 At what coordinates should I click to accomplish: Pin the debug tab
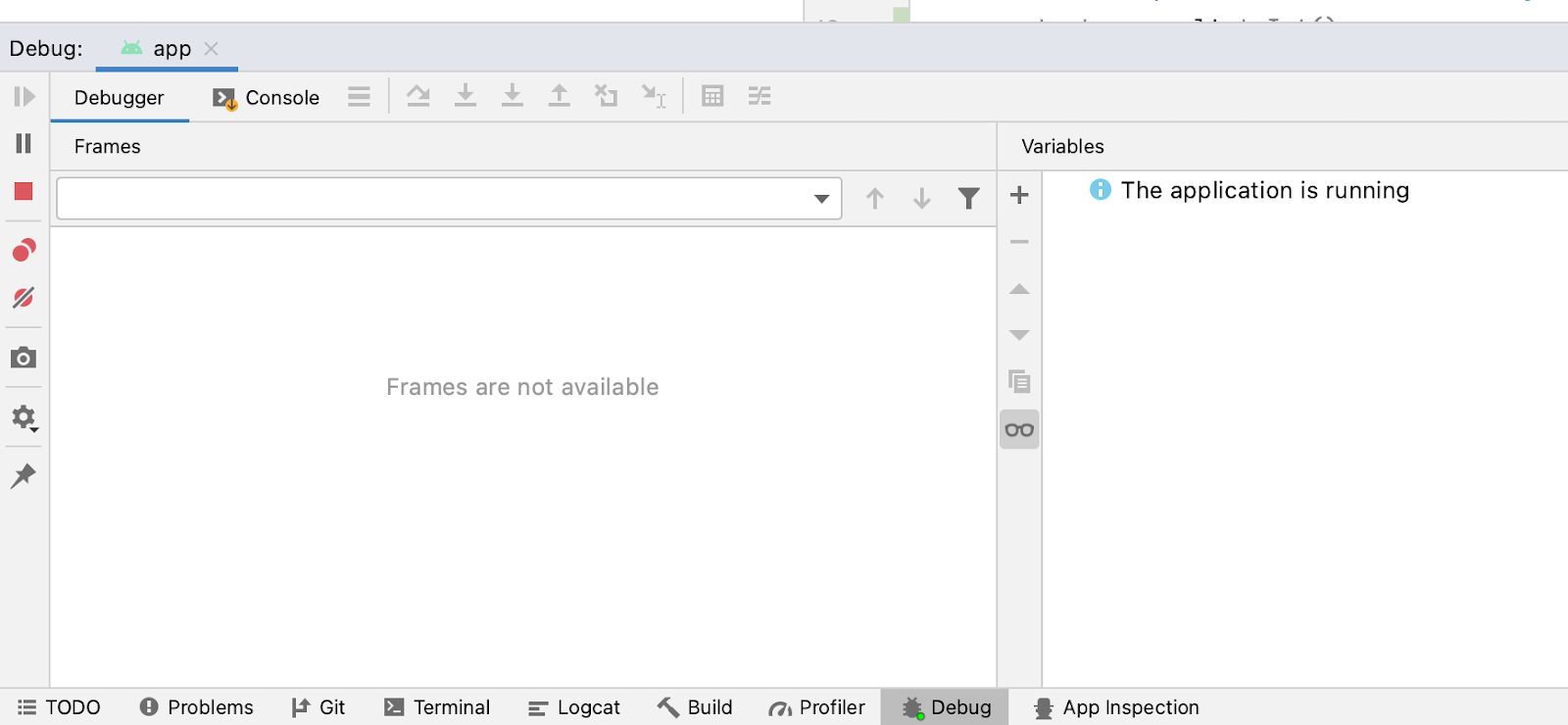click(x=24, y=476)
